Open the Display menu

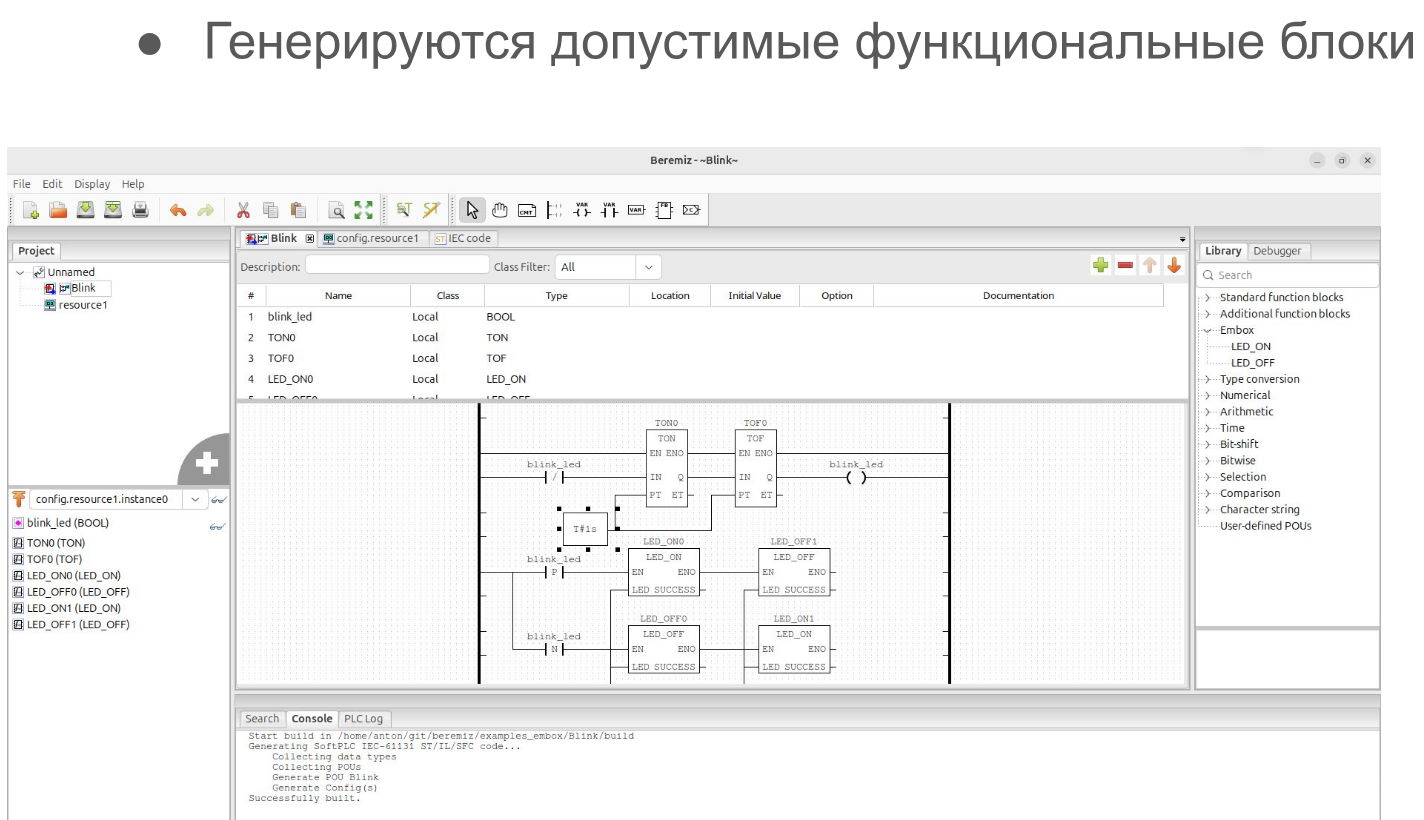pos(92,184)
